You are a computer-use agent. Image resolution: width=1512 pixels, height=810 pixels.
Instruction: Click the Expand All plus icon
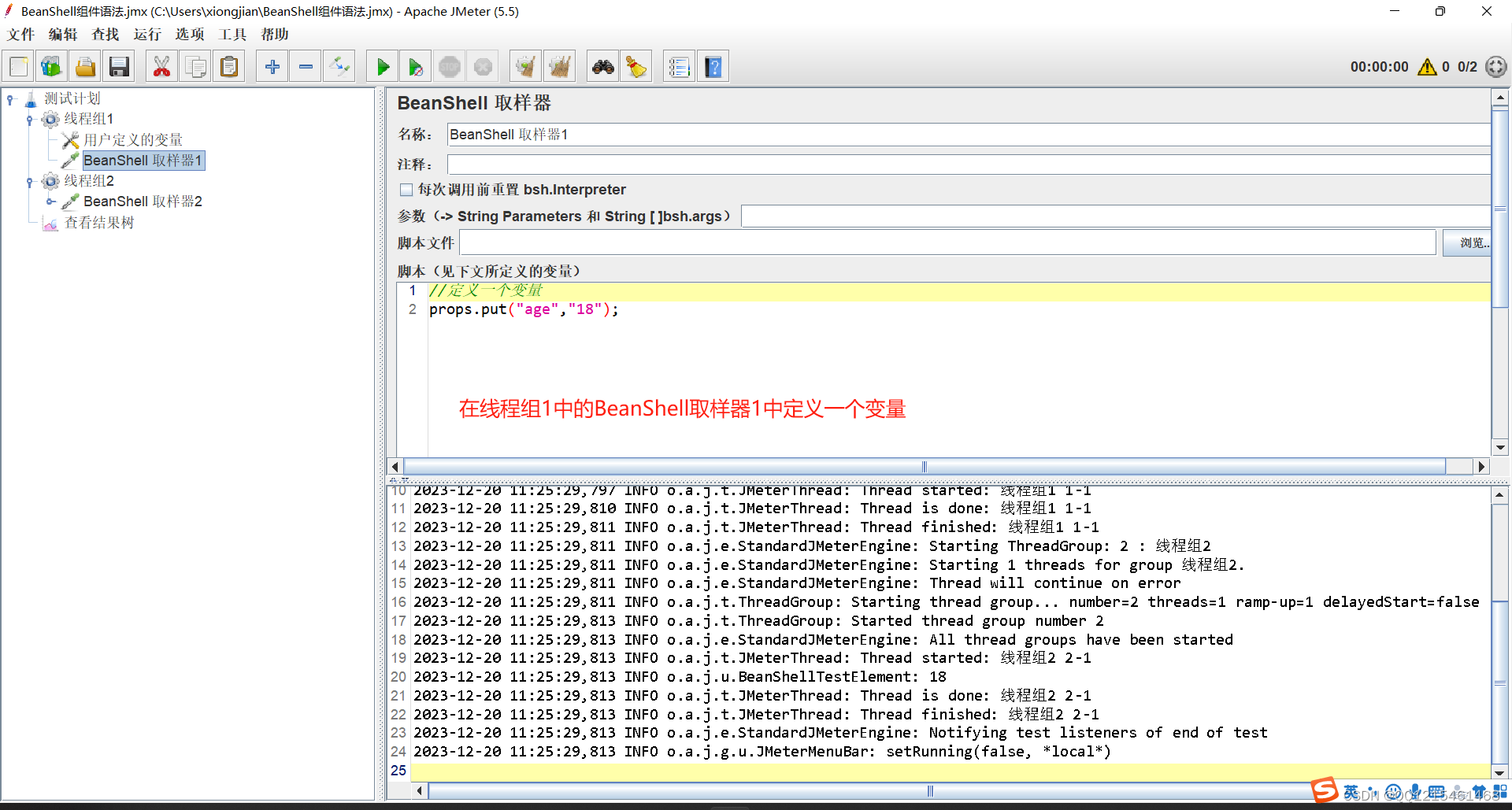(272, 67)
